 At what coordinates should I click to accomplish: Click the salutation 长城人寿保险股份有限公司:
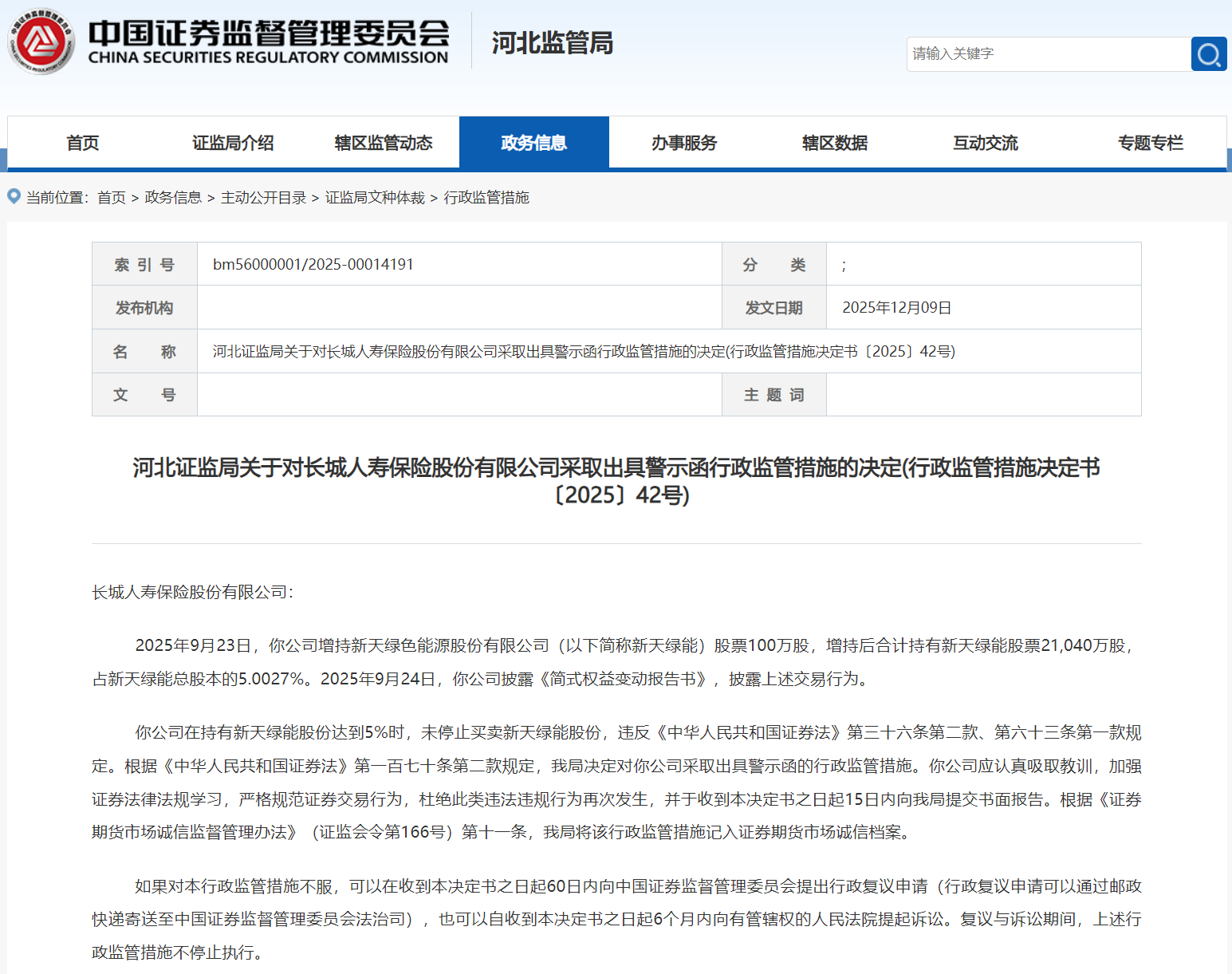[193, 592]
